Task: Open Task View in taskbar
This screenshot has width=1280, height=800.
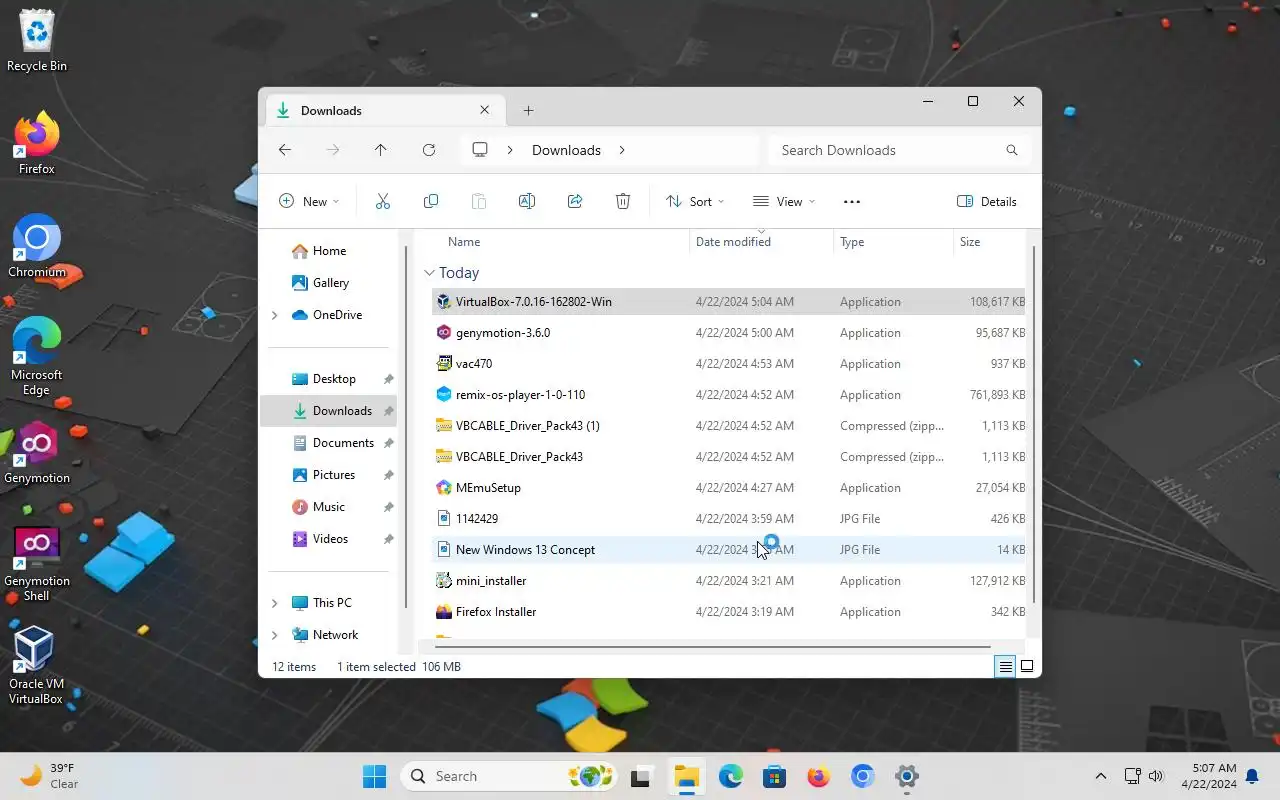Action: click(641, 776)
